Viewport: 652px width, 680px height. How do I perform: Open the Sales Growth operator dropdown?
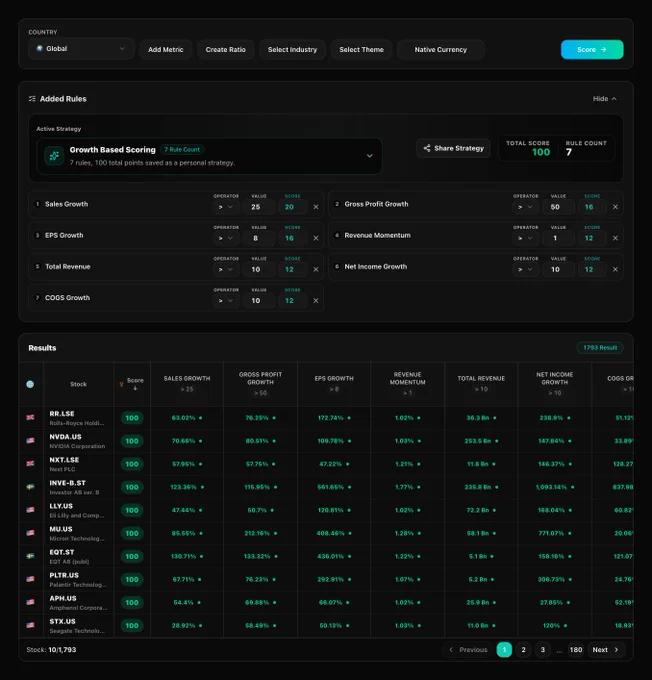(226, 207)
